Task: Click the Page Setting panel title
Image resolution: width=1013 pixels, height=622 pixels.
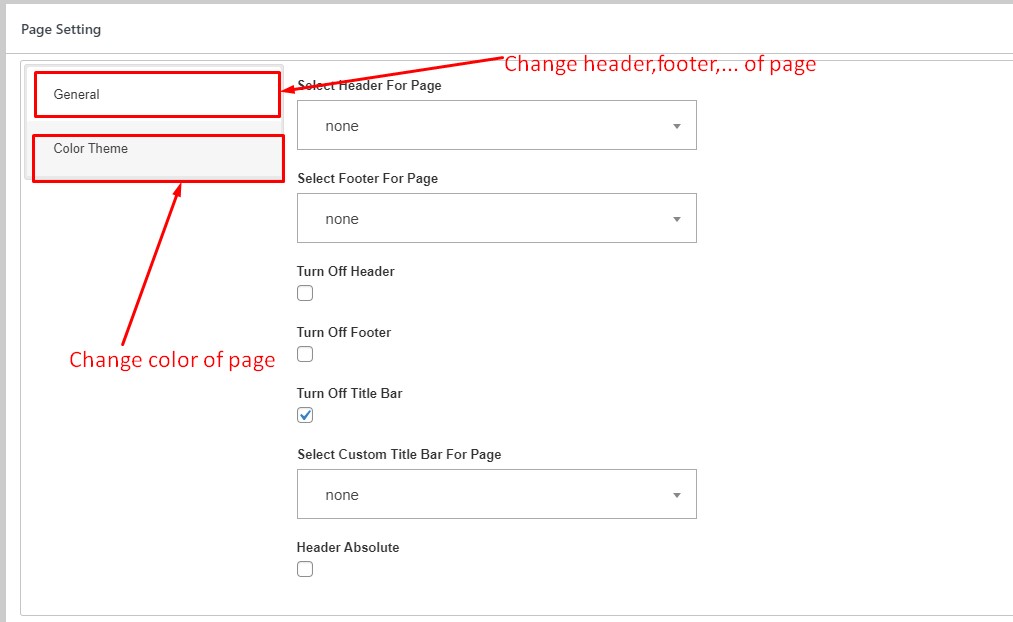Action: pos(61,30)
